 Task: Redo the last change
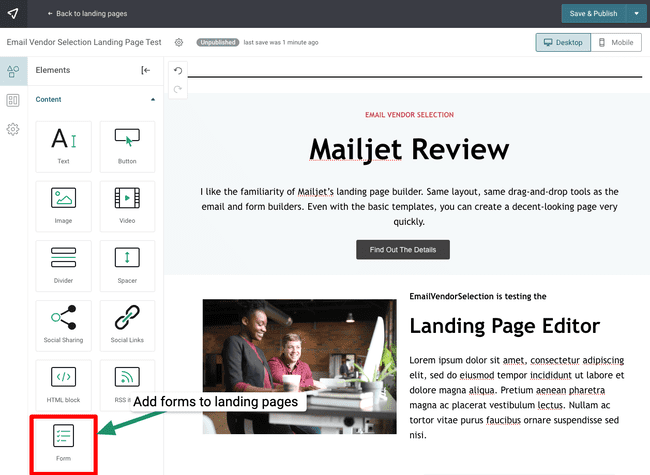point(178,89)
